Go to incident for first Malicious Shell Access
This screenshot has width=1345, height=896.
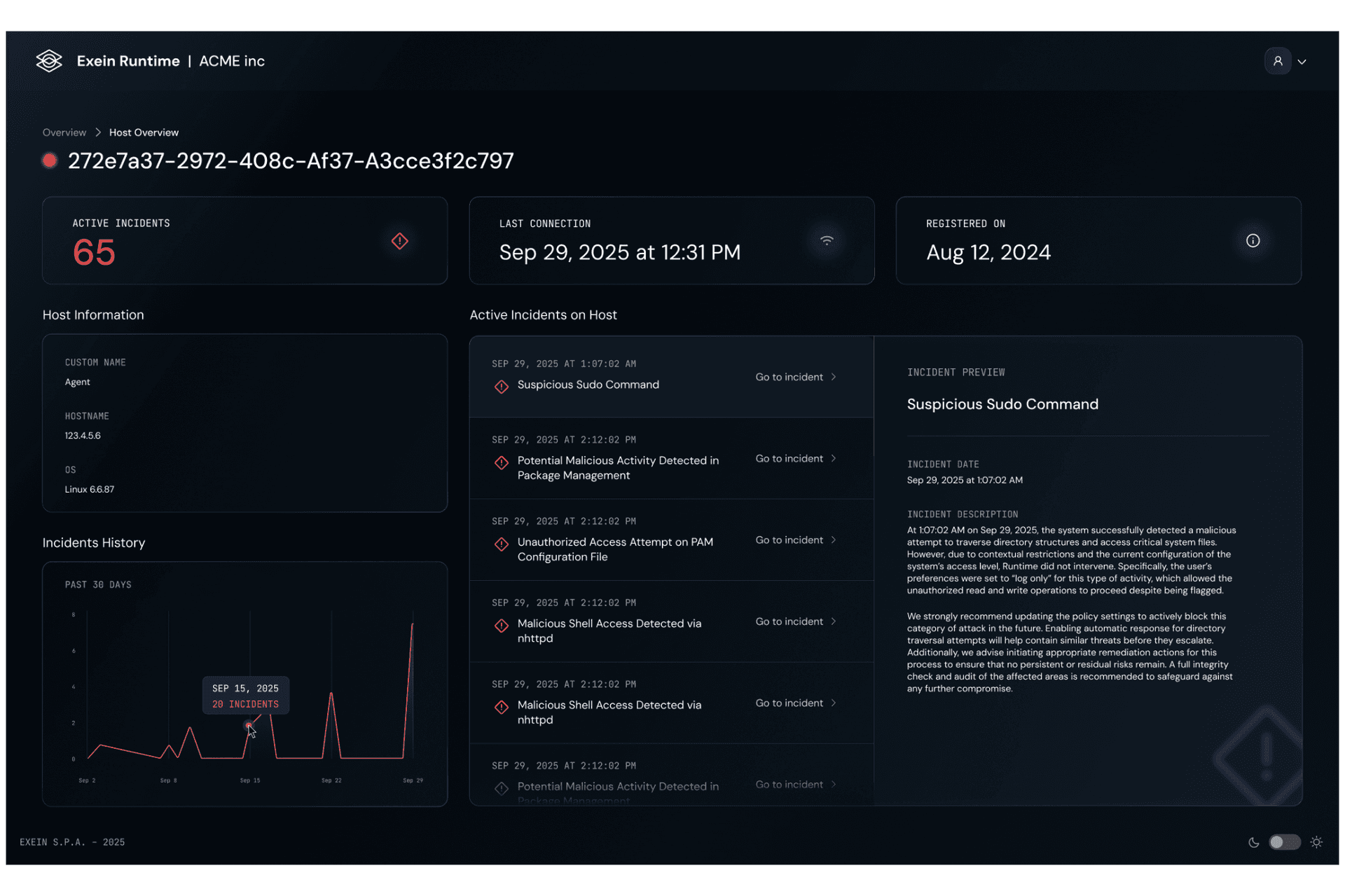[x=789, y=621]
